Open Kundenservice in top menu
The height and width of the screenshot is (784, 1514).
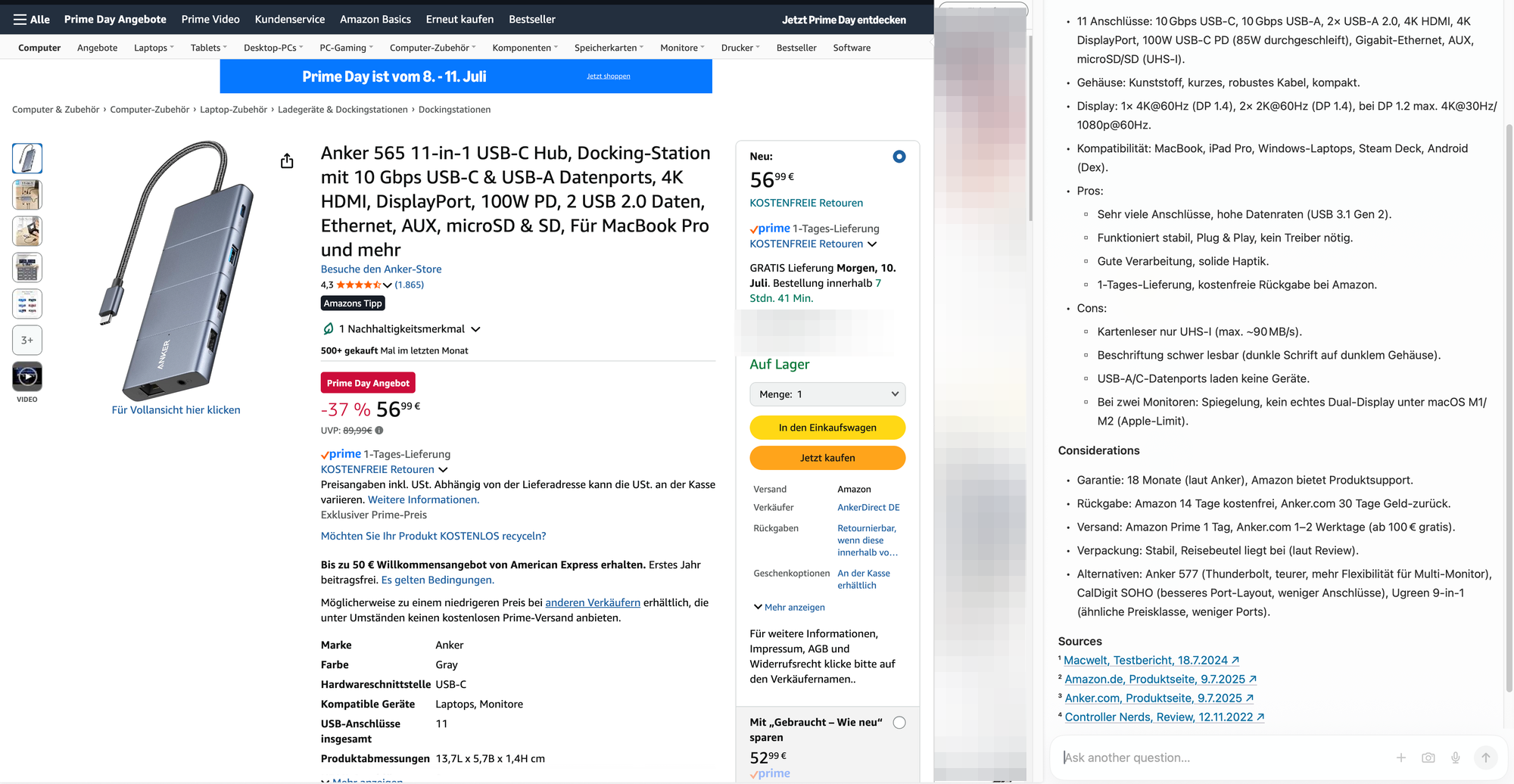tap(290, 20)
